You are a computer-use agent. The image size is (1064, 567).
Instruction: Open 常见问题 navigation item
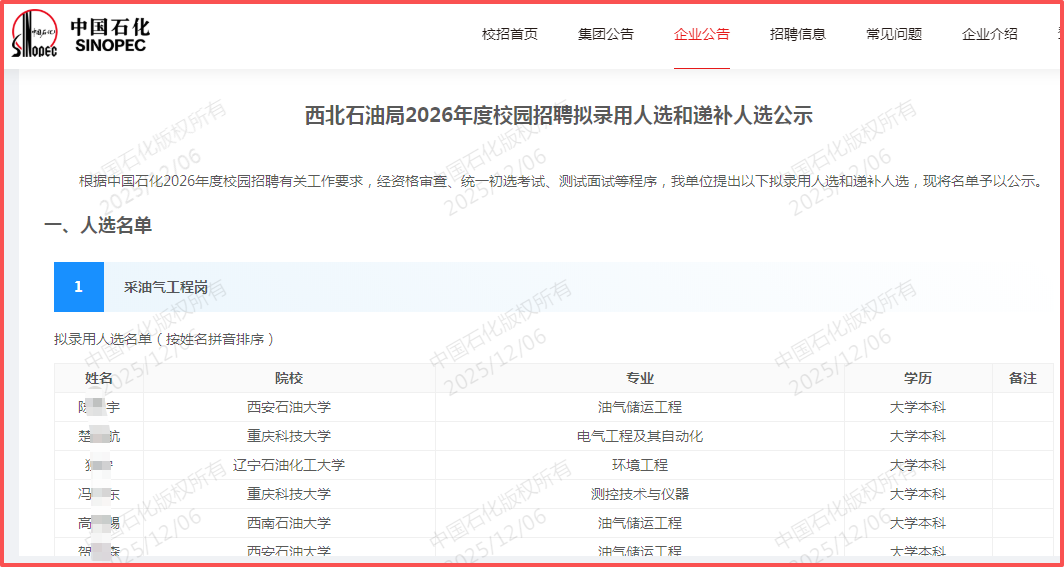pyautogui.click(x=894, y=35)
